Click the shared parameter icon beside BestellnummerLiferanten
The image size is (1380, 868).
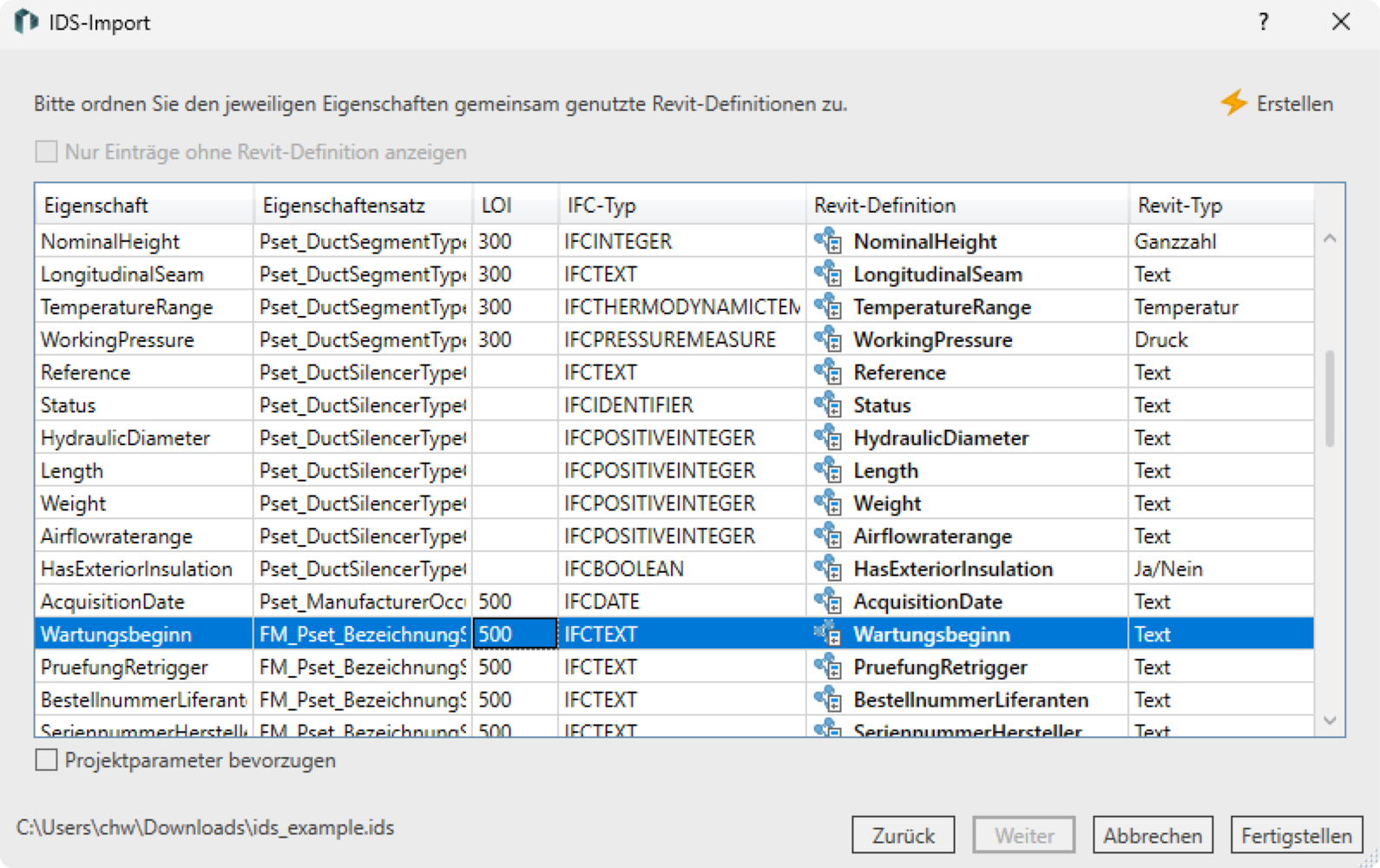828,699
